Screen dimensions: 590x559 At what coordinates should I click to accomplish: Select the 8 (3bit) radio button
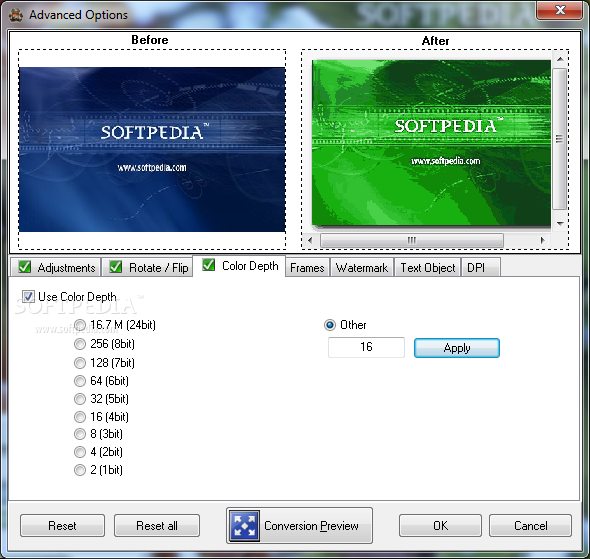[x=80, y=434]
